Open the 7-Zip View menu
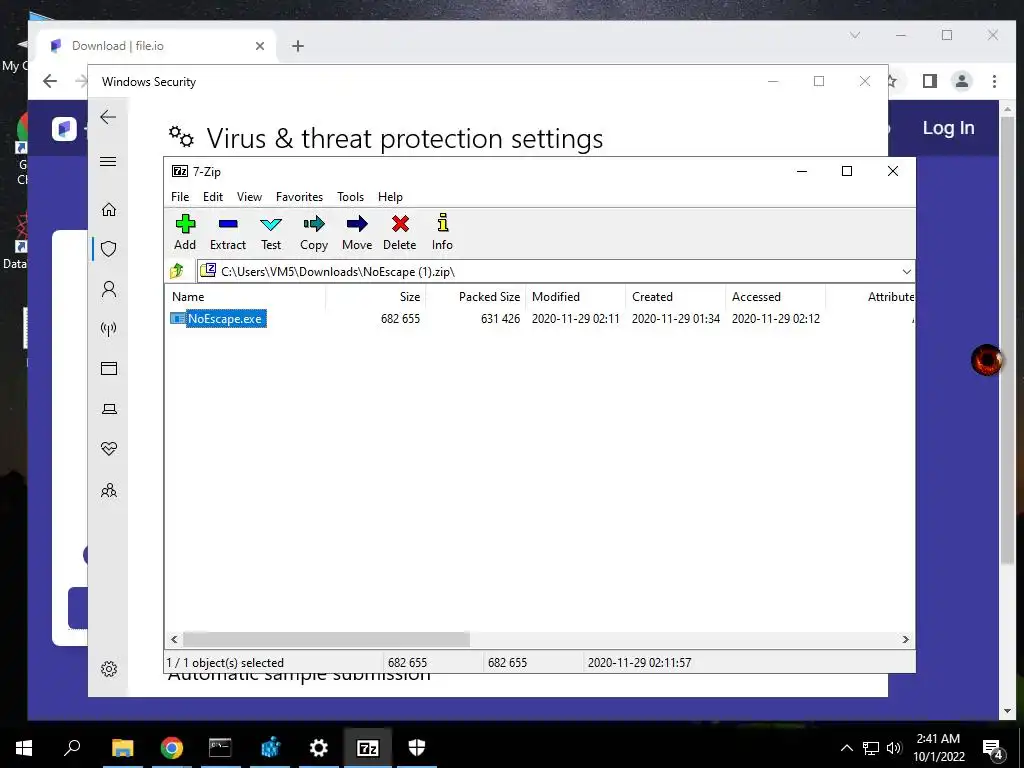Screen dimensions: 1024x768 pyautogui.click(x=249, y=197)
